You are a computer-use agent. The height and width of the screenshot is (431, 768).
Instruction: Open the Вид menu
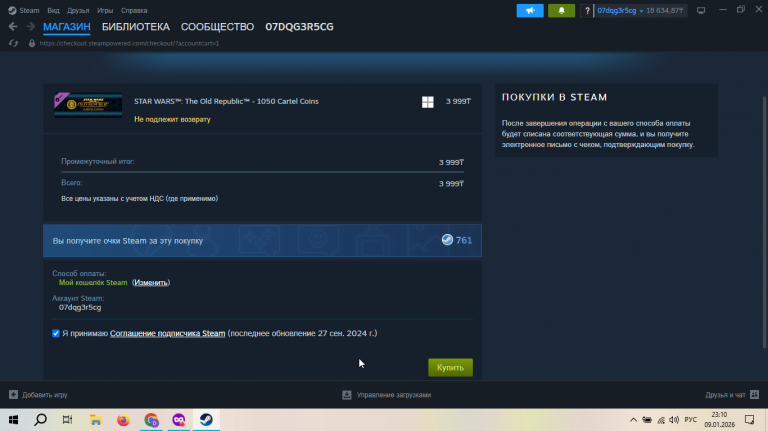(53, 10)
